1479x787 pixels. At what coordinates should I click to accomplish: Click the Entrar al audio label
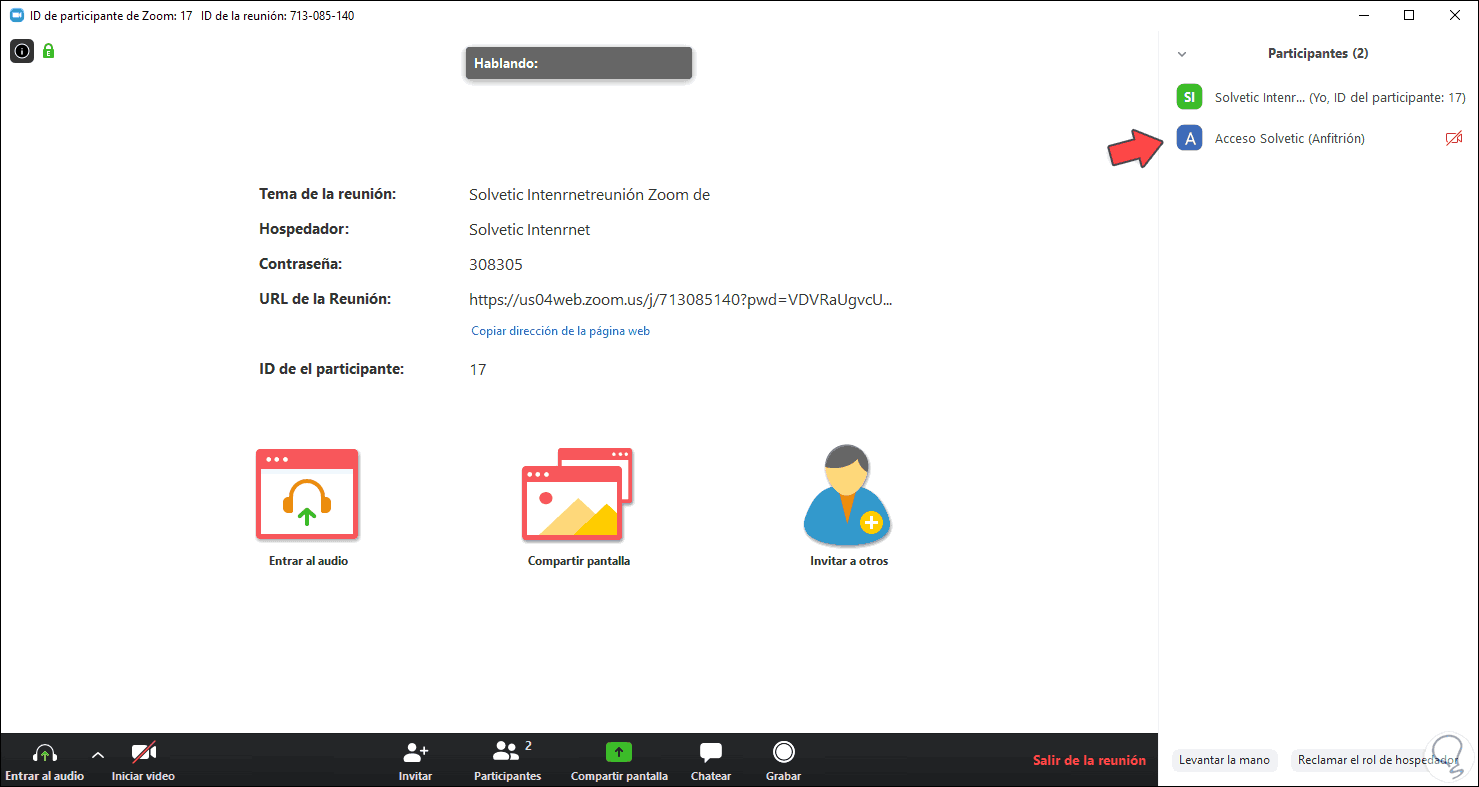tap(308, 561)
